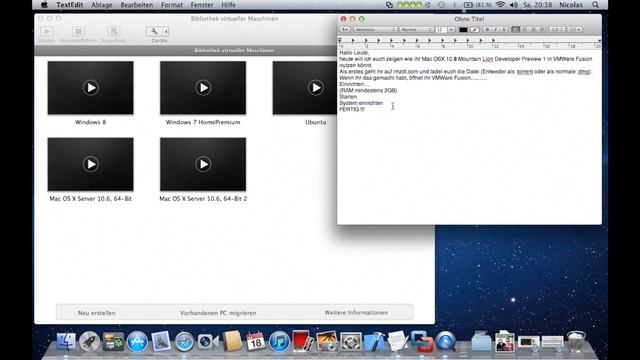640x360 pixels.
Task: Open the Fenster menu
Action: coord(202,5)
